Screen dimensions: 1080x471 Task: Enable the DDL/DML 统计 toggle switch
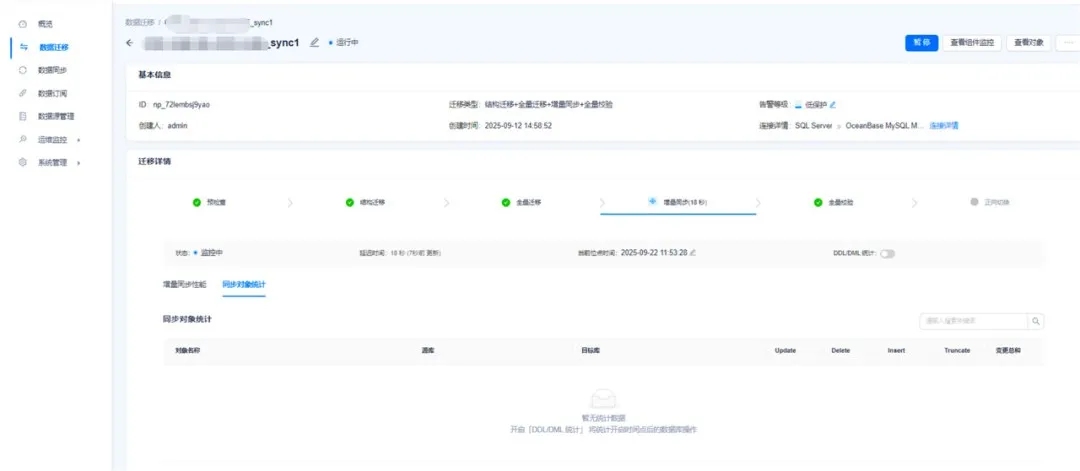click(x=887, y=253)
